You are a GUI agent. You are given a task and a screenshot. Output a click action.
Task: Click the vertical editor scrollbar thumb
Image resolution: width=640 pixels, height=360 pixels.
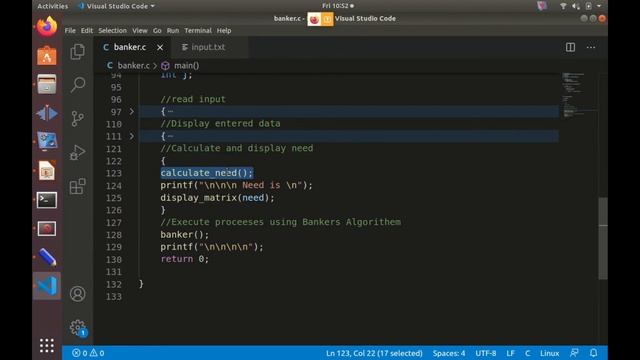[603, 238]
